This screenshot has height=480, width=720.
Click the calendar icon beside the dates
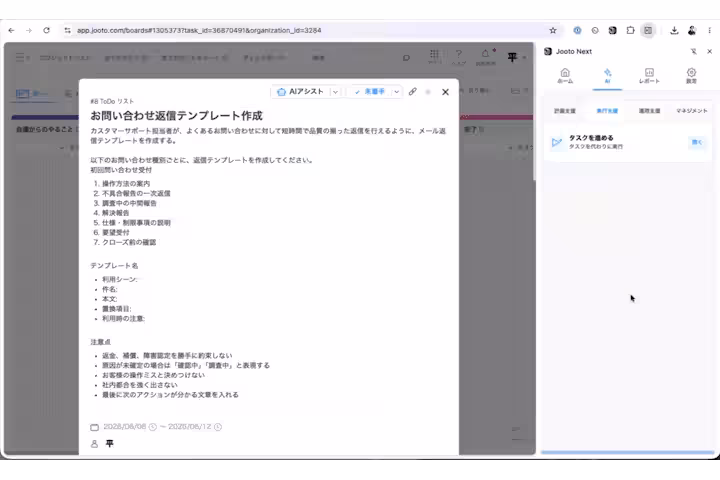[x=94, y=427]
